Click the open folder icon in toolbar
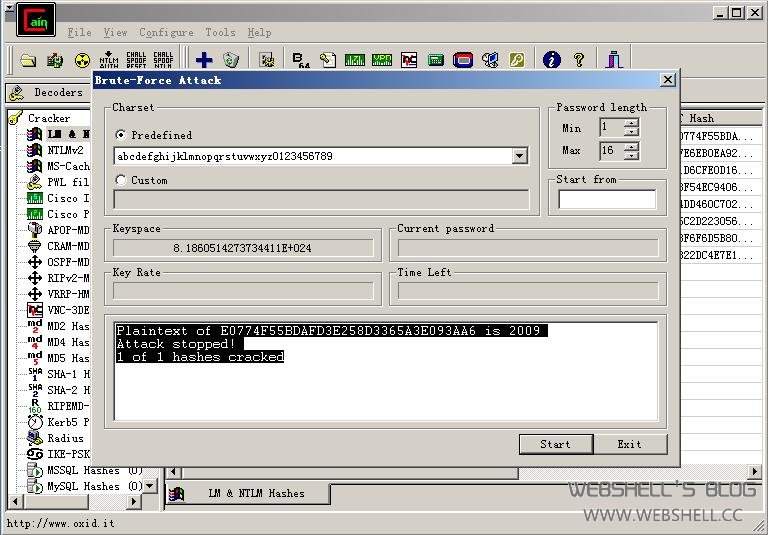Viewport: 768px width, 535px height. point(28,60)
